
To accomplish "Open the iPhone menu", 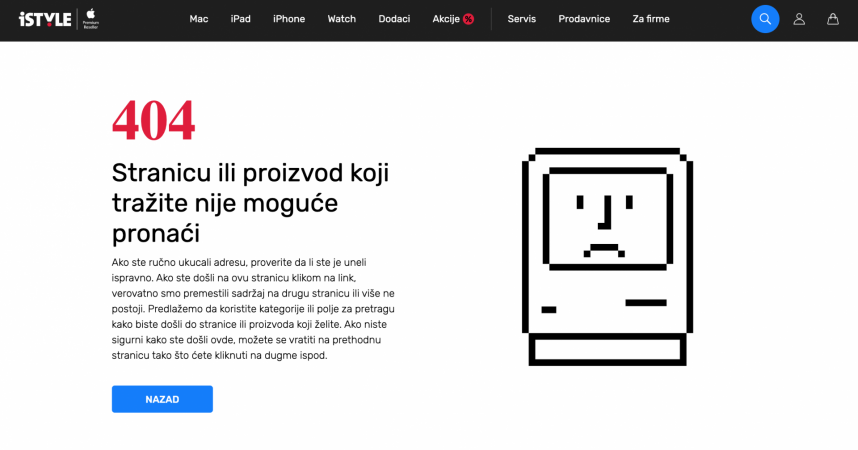I will (289, 19).
